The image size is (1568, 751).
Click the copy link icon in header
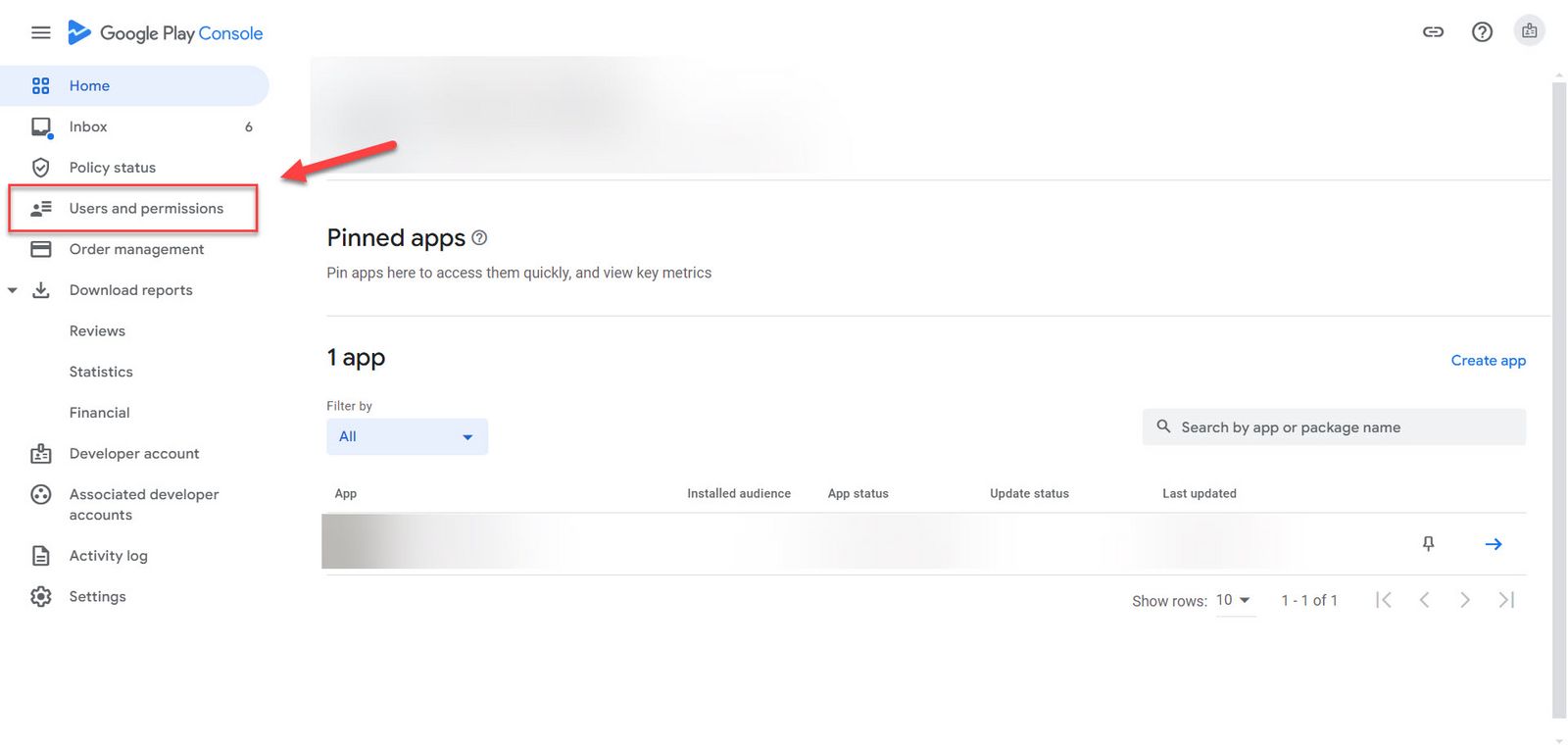click(1433, 32)
